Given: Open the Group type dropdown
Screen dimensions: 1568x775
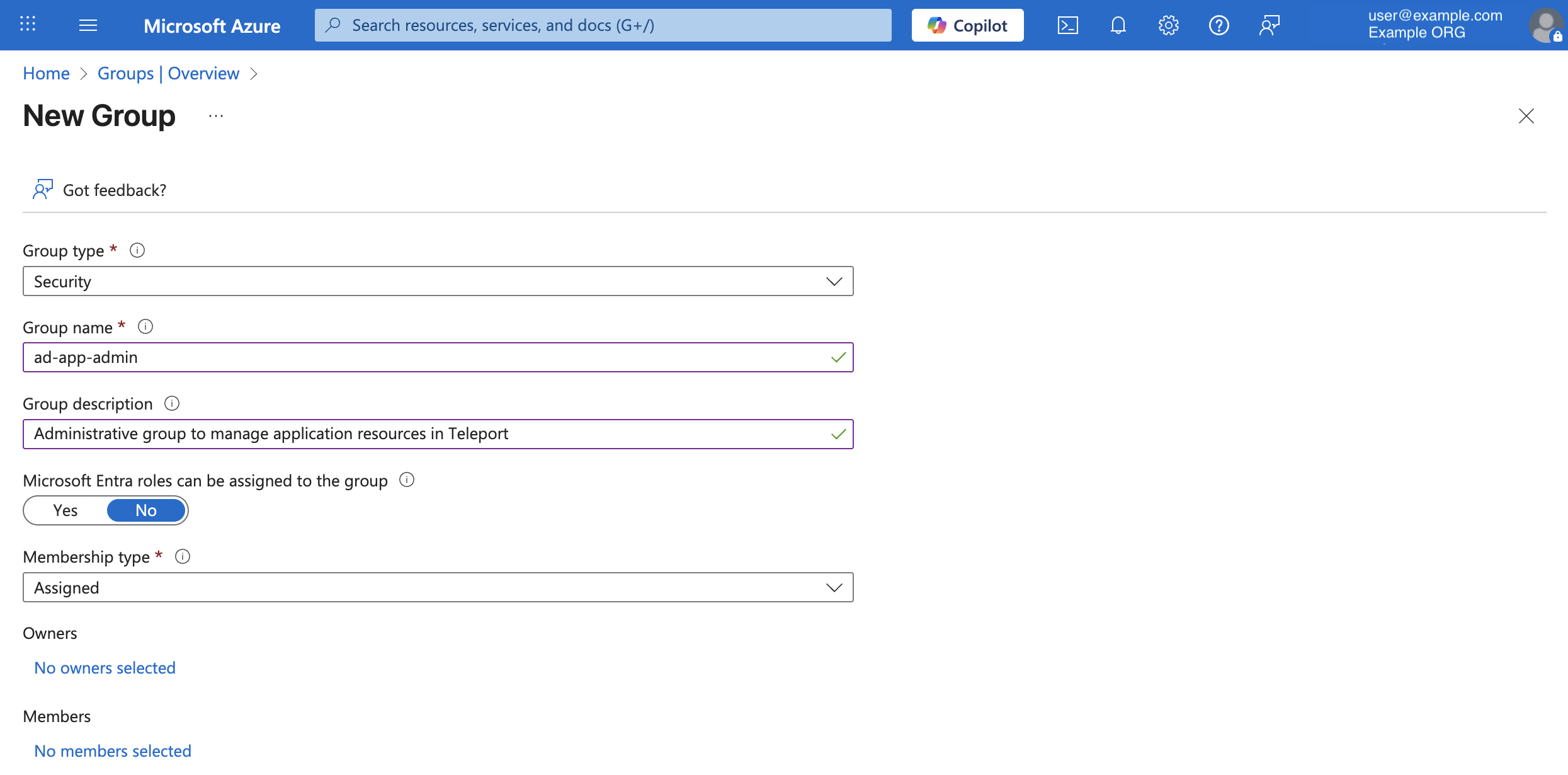Looking at the screenshot, I should point(834,281).
